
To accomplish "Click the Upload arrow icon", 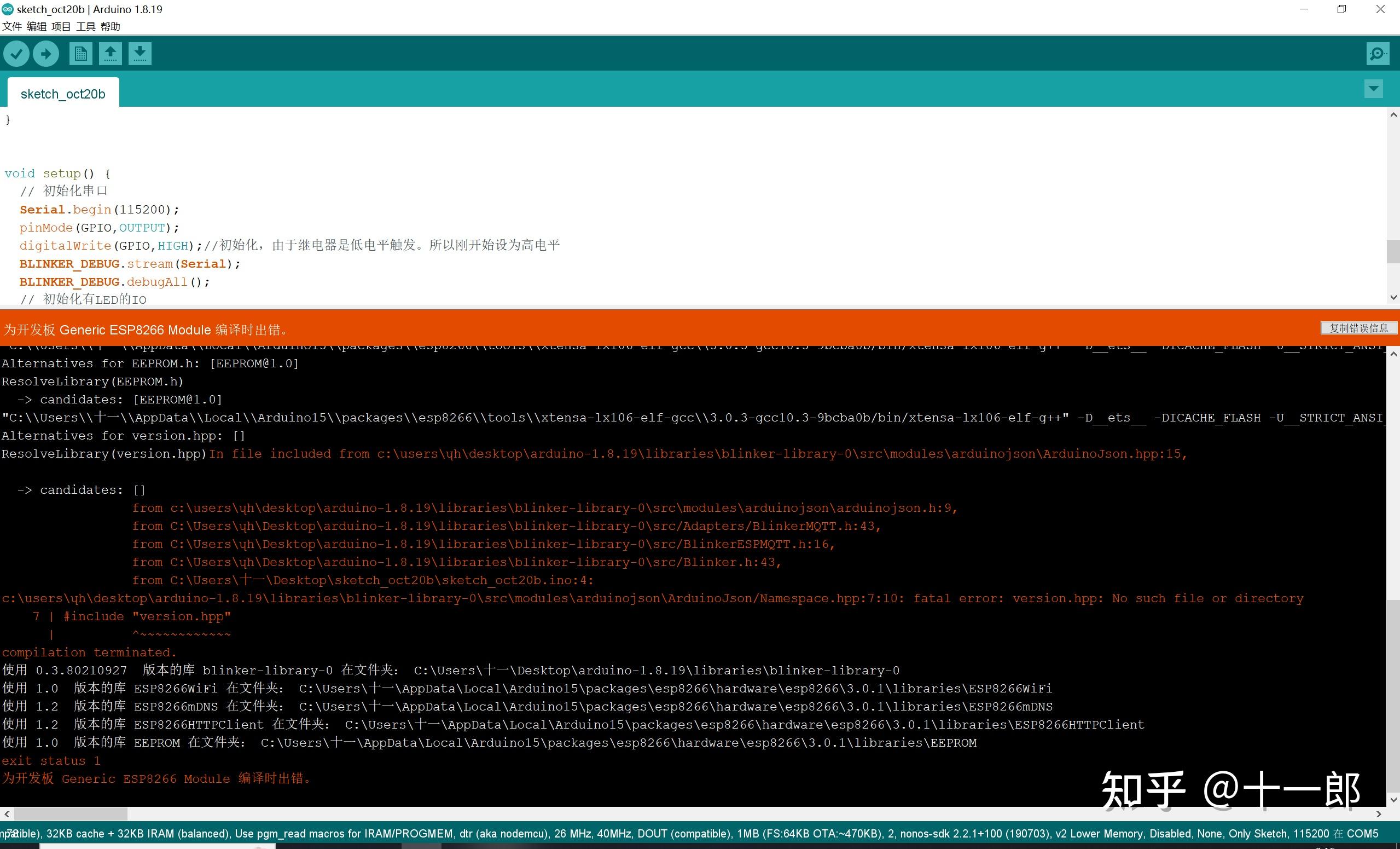I will coord(46,54).
